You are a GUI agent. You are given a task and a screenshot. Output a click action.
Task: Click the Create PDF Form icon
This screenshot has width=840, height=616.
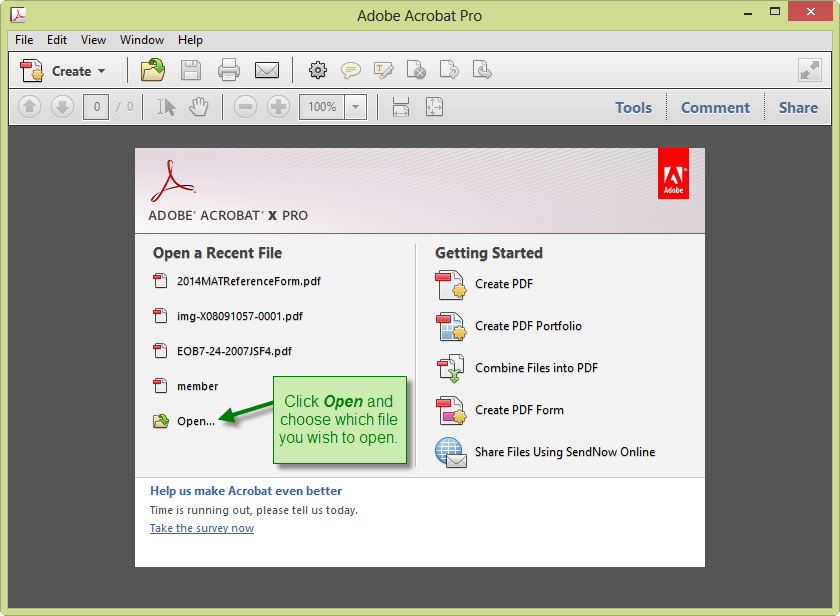pyautogui.click(x=451, y=410)
